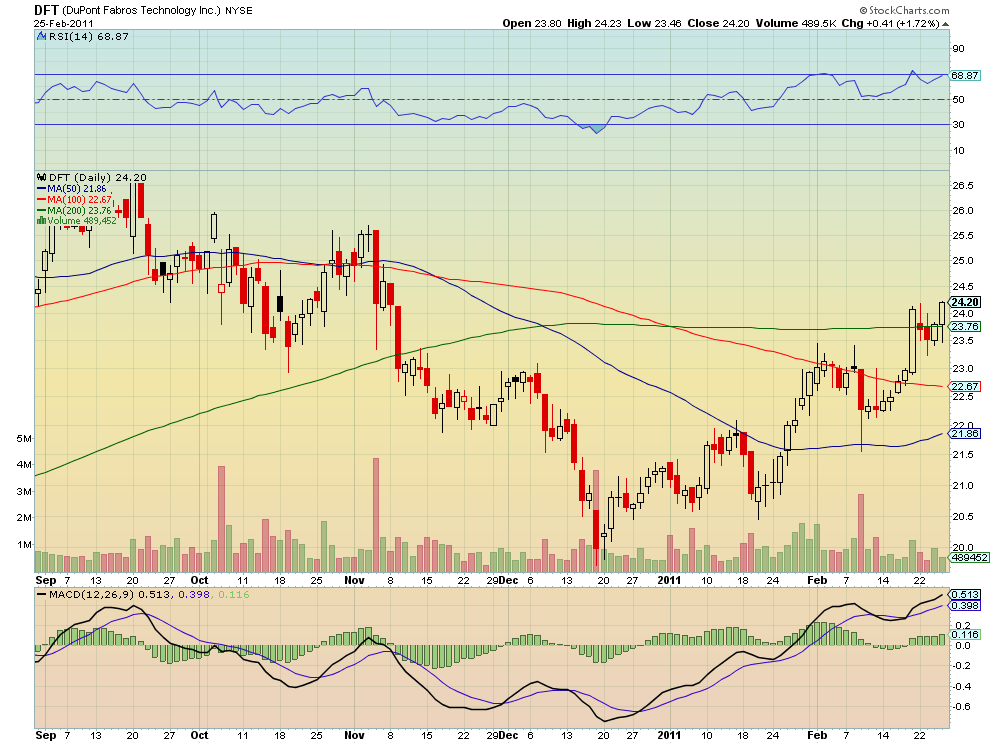Click the 489452 volume tag on right axis
Viewport: 990px width, 744px height.
click(x=969, y=558)
